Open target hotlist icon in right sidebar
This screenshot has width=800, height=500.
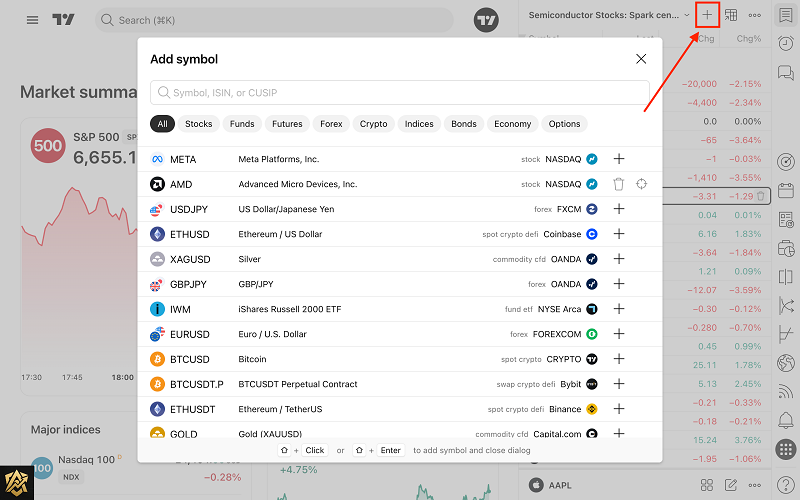tap(786, 162)
